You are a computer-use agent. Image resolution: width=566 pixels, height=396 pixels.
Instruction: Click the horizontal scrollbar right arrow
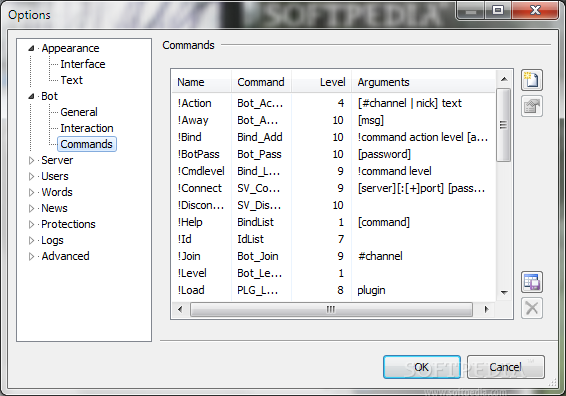point(486,309)
